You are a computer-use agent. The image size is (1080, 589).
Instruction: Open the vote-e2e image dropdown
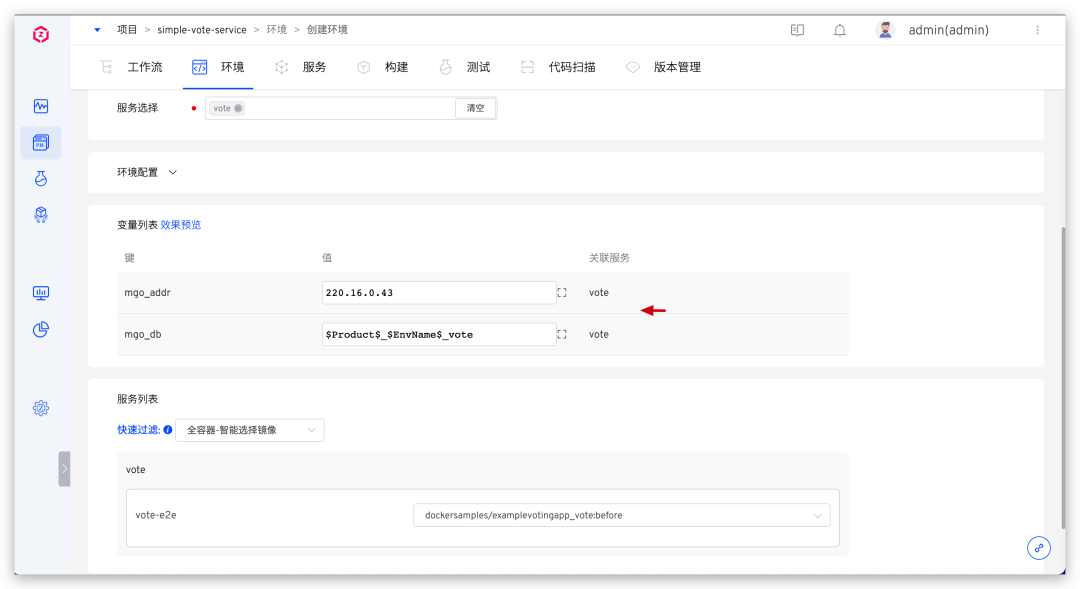pyautogui.click(x=620, y=515)
